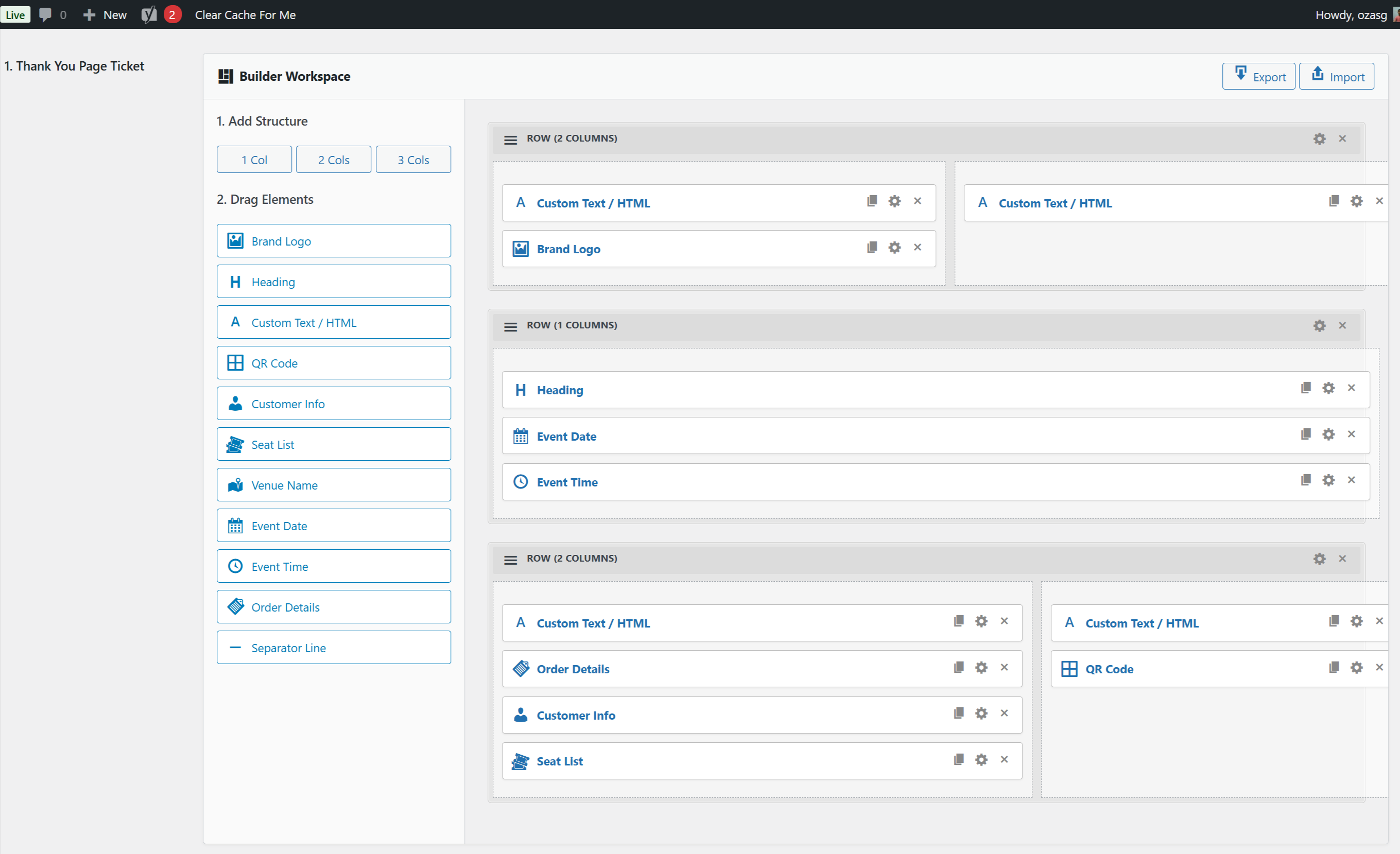Click the Export button
The height and width of the screenshot is (854, 1400).
coord(1258,76)
